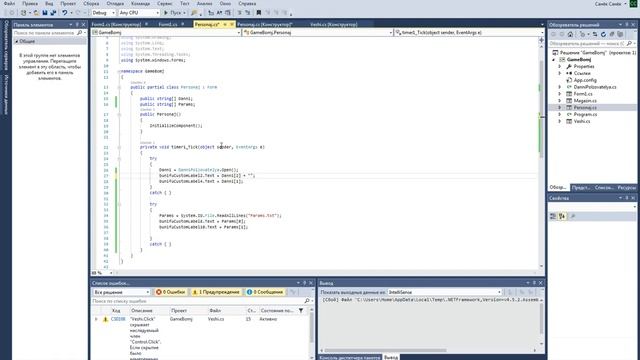
Task: Select the Personaj.cs* editor tab
Action: click(207, 24)
